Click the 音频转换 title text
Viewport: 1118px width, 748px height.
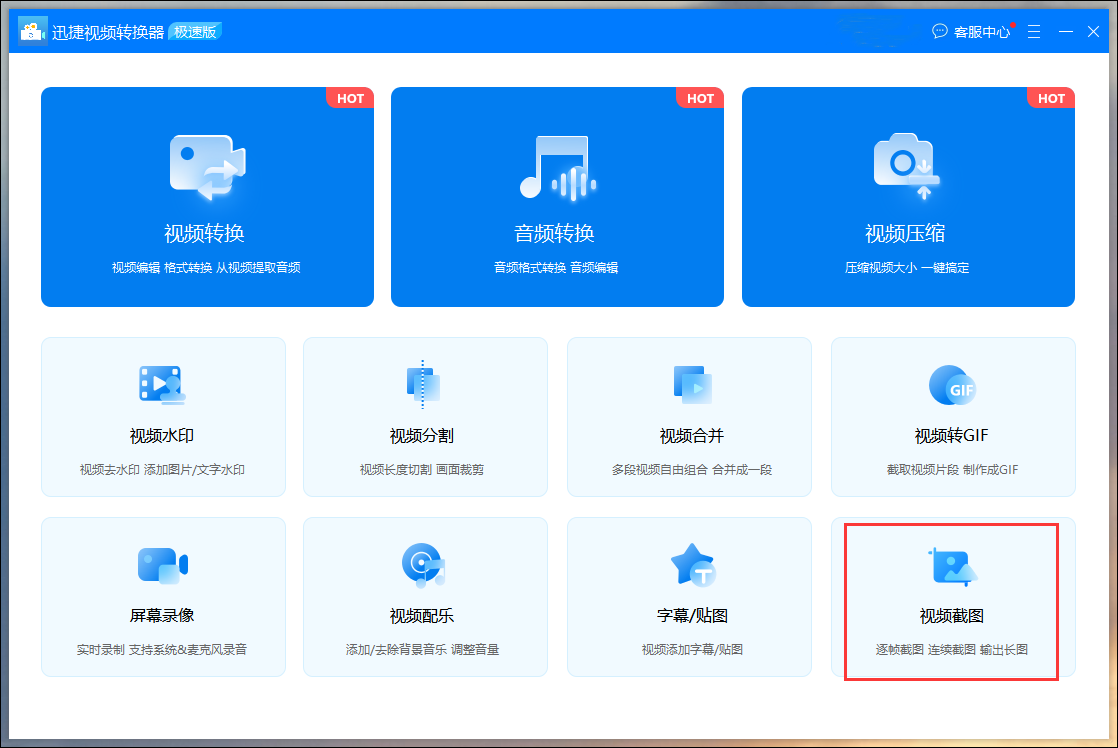555,233
